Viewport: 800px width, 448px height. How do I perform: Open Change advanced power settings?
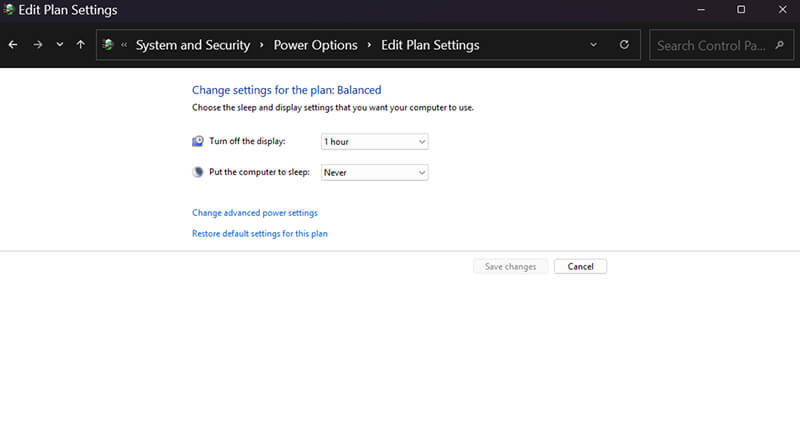tap(255, 213)
